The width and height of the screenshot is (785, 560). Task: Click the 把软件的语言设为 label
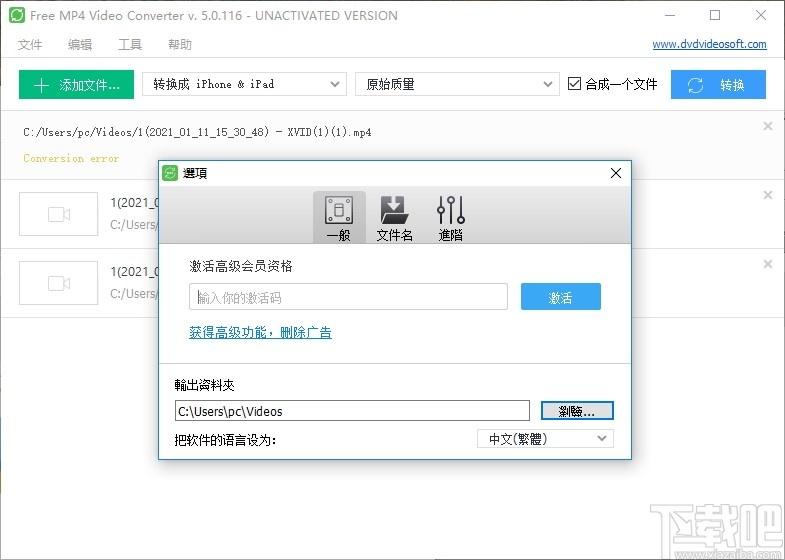click(x=225, y=440)
